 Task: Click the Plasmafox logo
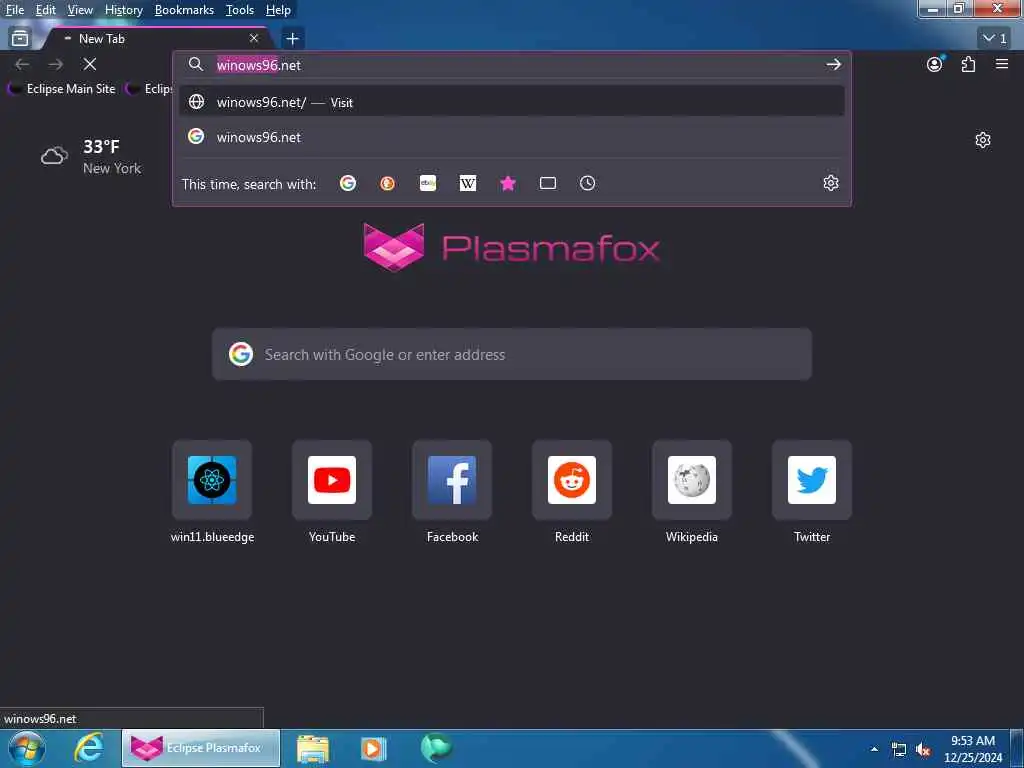511,248
